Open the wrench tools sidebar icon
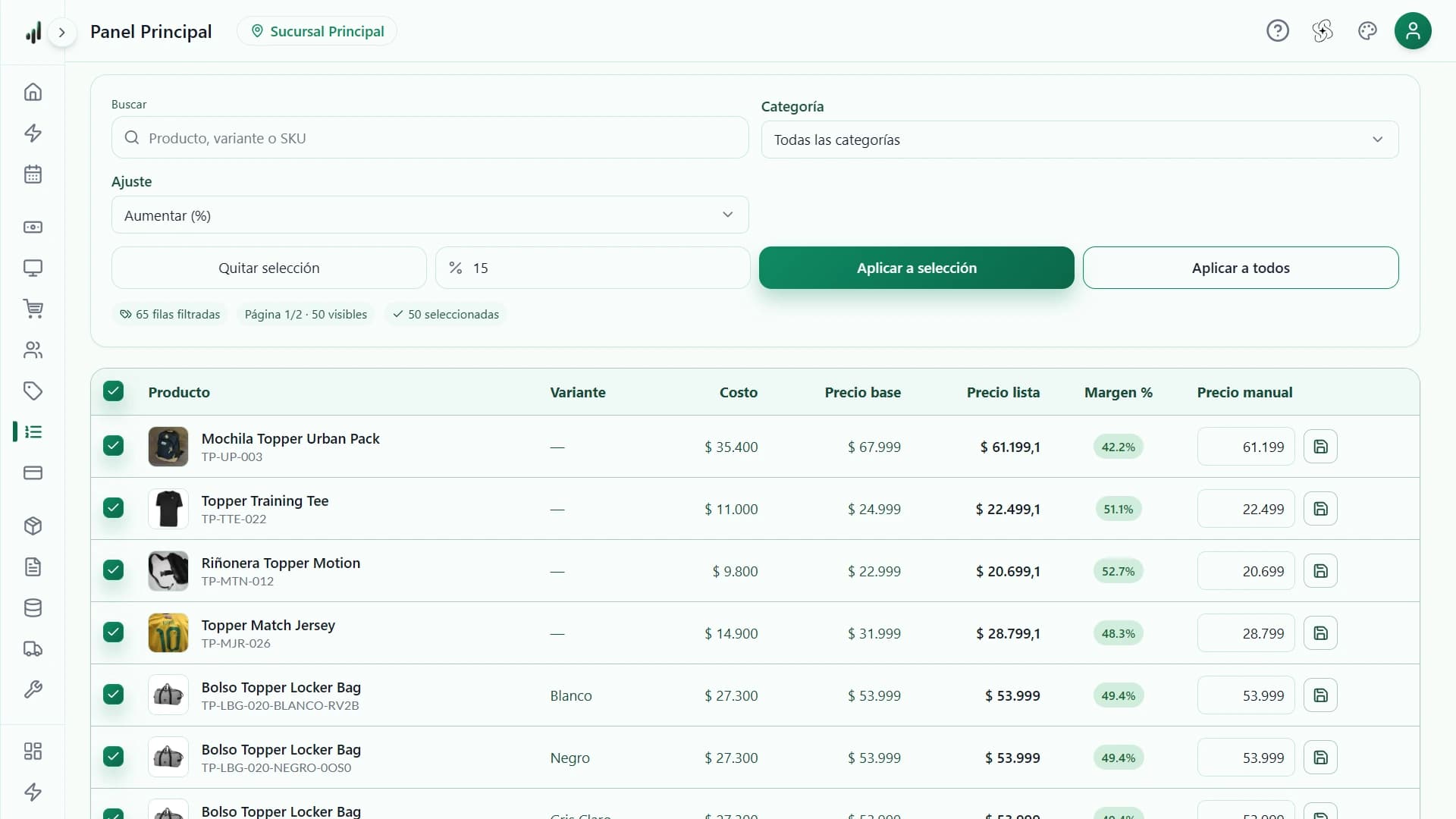 [33, 689]
